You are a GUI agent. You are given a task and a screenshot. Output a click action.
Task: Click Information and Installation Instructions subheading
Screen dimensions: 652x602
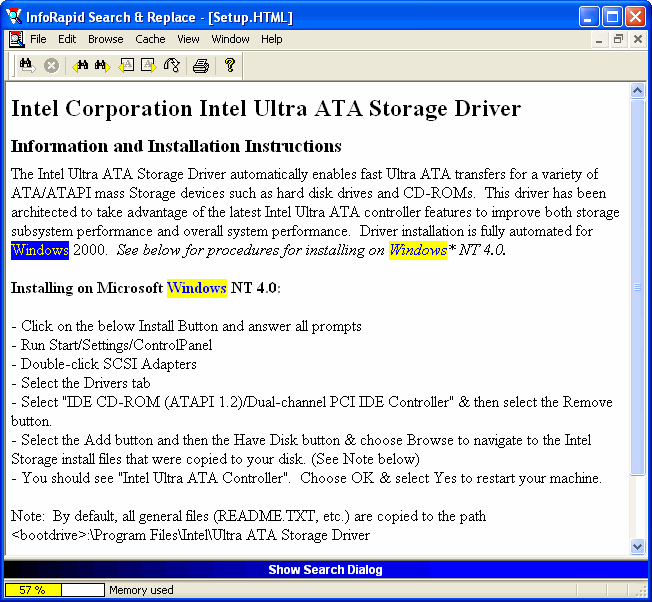tap(176, 146)
